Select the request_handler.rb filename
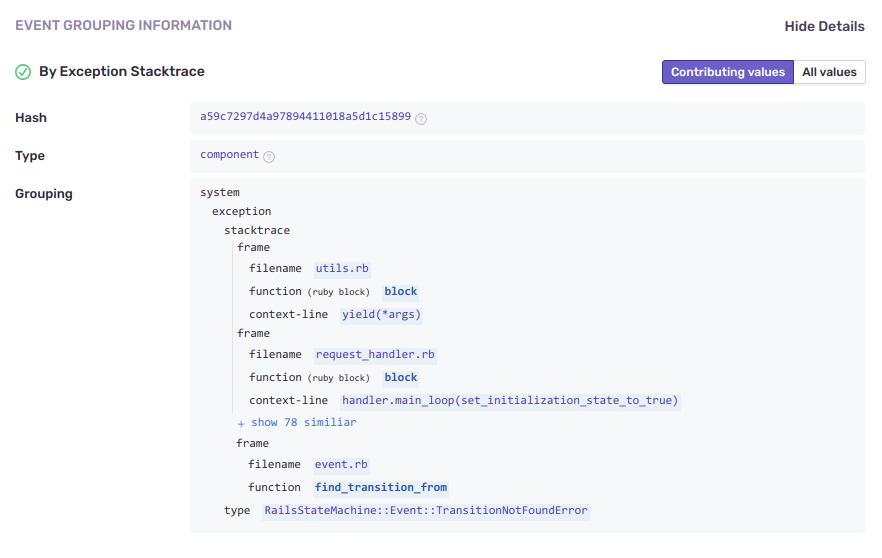The height and width of the screenshot is (558, 882). 375,354
